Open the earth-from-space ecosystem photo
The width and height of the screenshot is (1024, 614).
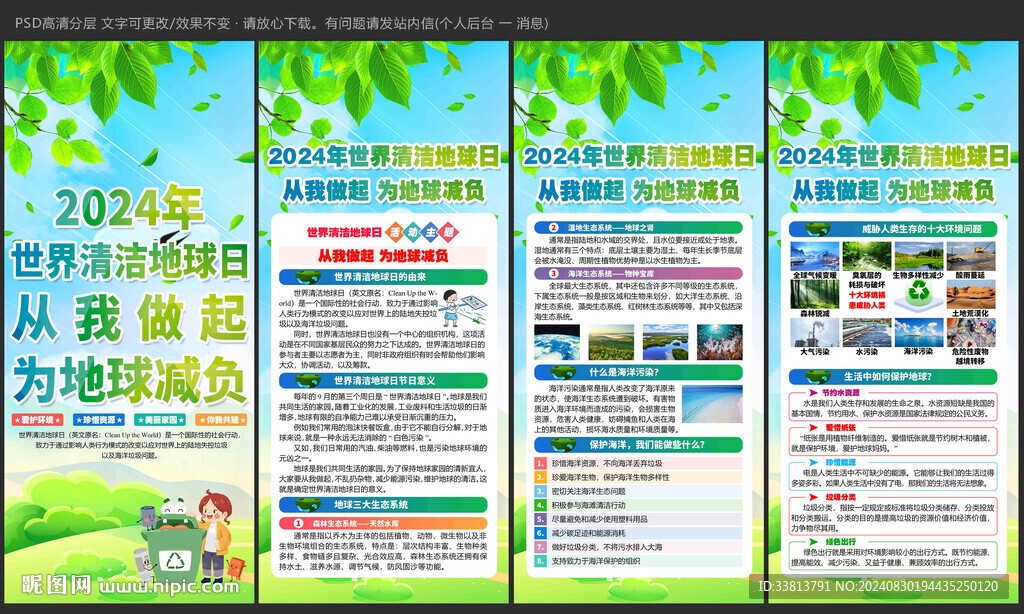pyautogui.click(x=556, y=342)
